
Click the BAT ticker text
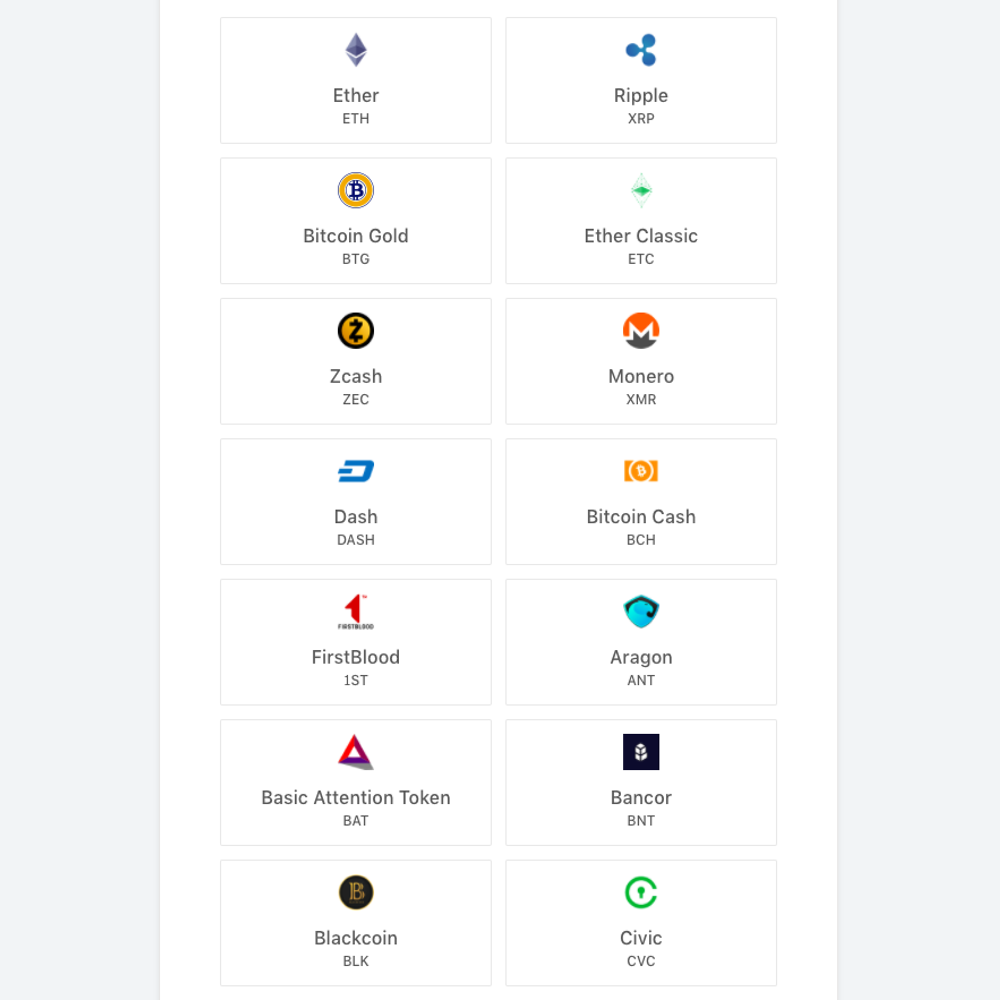coord(356,820)
